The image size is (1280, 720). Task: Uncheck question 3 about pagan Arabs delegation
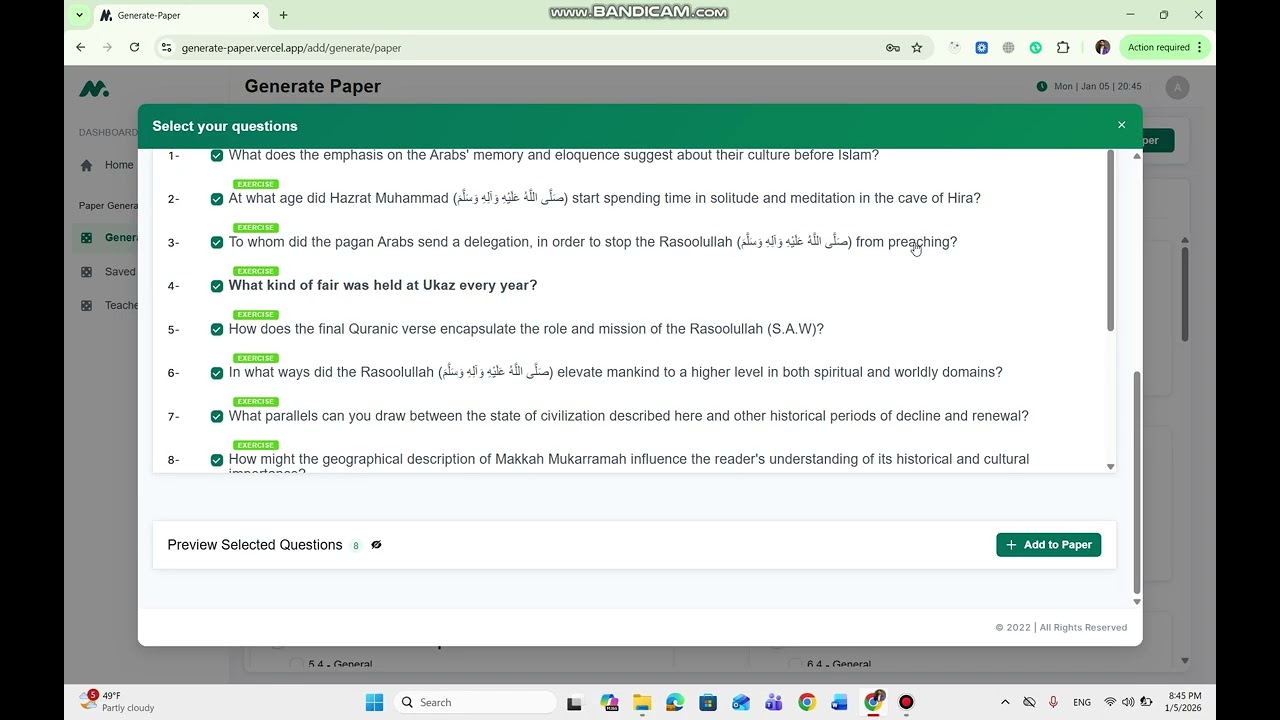217,242
